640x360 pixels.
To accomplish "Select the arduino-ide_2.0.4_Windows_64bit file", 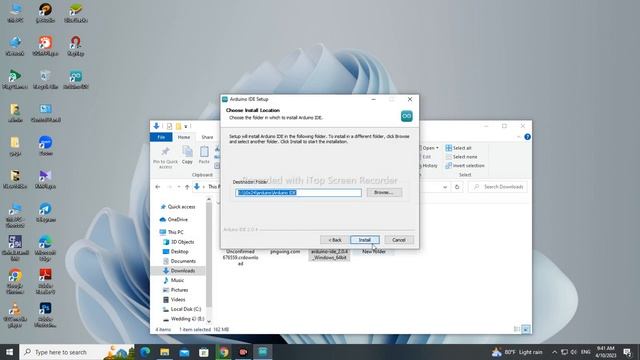I will coord(329,255).
